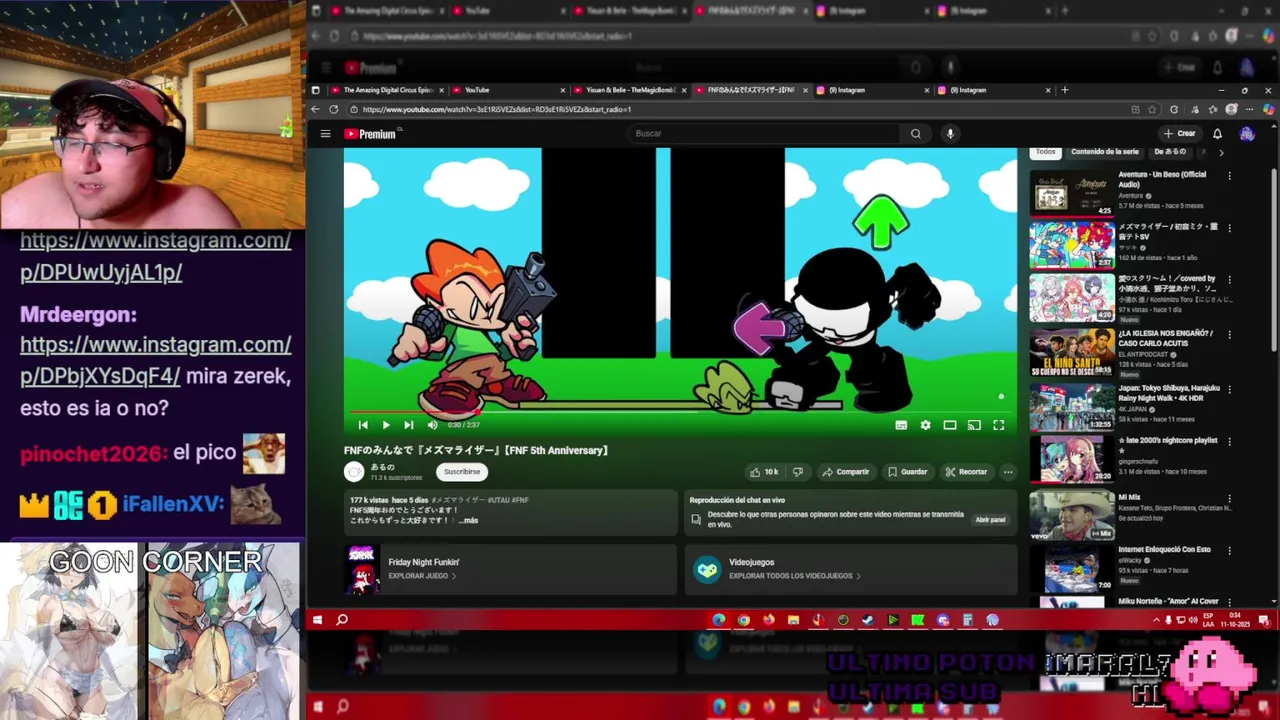Image resolution: width=1280 pixels, height=720 pixels.
Task: Open the YouTube account avatar menu
Action: (1246, 133)
